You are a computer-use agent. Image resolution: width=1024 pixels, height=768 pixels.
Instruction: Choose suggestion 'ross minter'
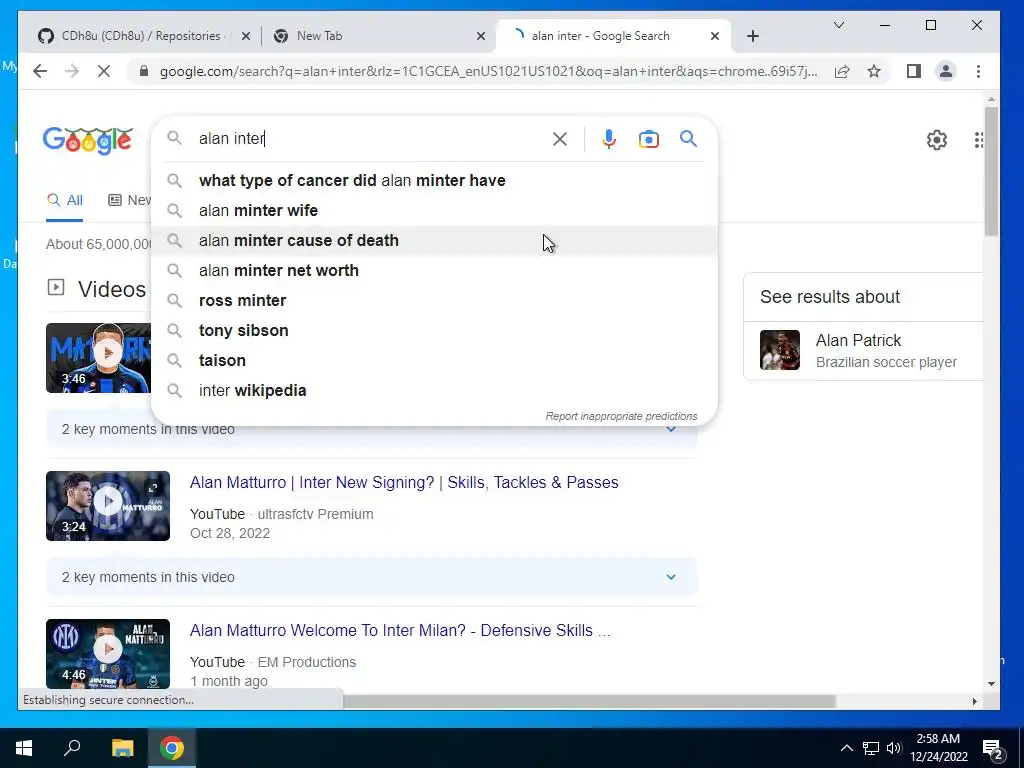(x=434, y=300)
